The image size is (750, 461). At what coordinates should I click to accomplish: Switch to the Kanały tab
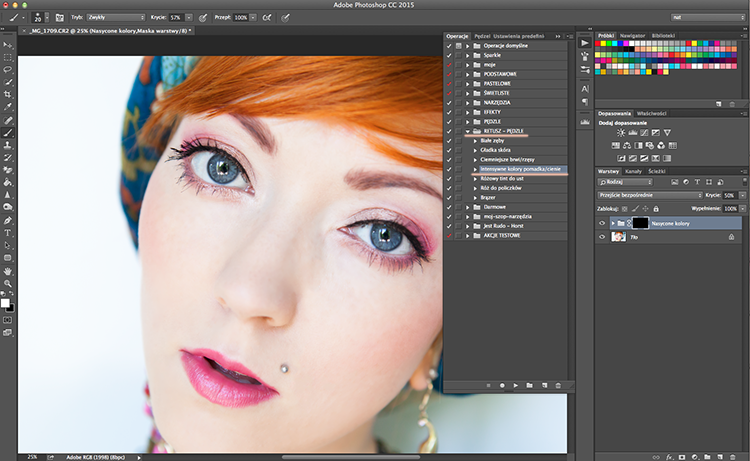click(633, 171)
